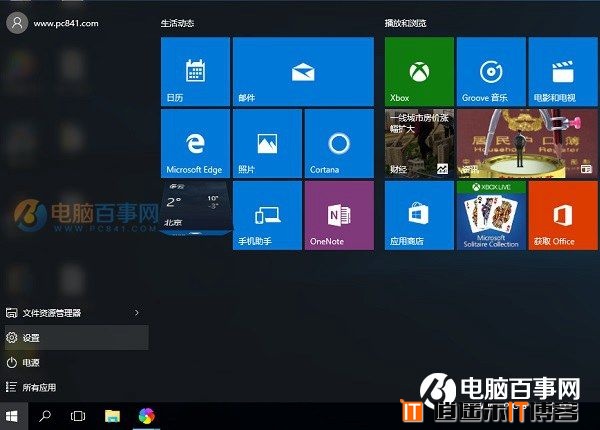Viewport: 600px width, 430px height.
Task: Open the Store (应用商店) tile
Action: click(x=419, y=214)
